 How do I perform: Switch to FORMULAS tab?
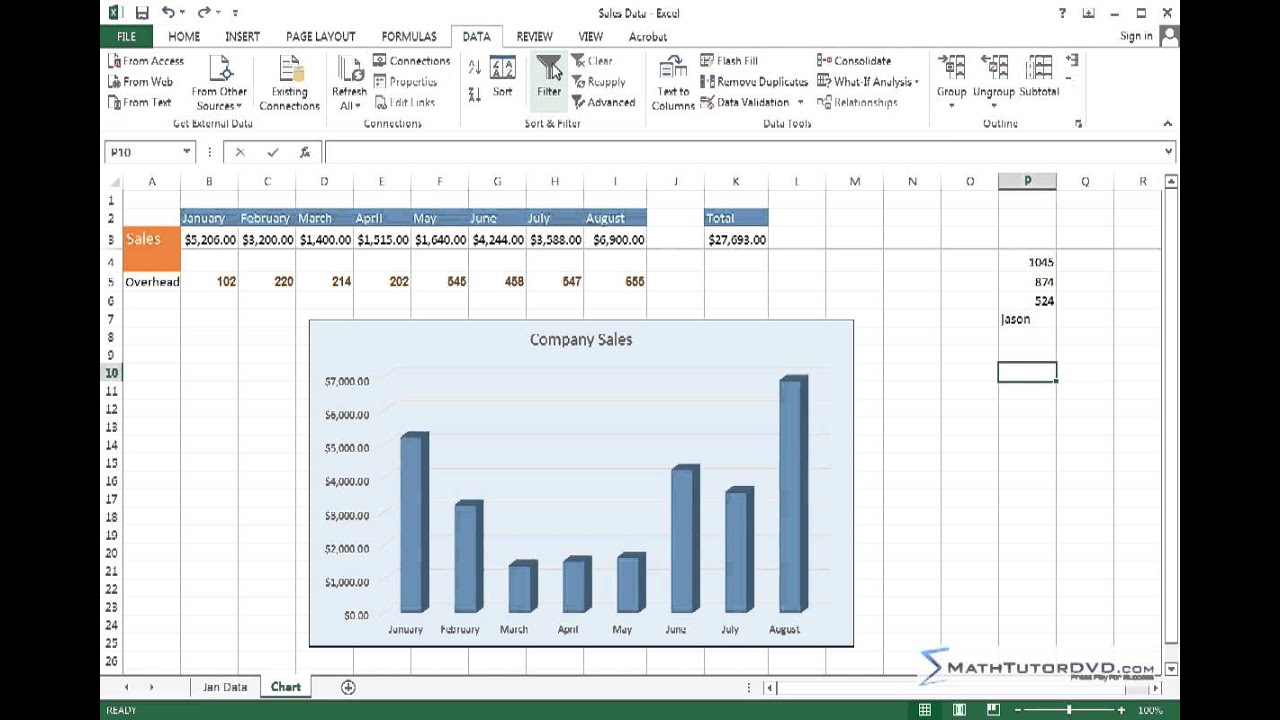tap(409, 36)
